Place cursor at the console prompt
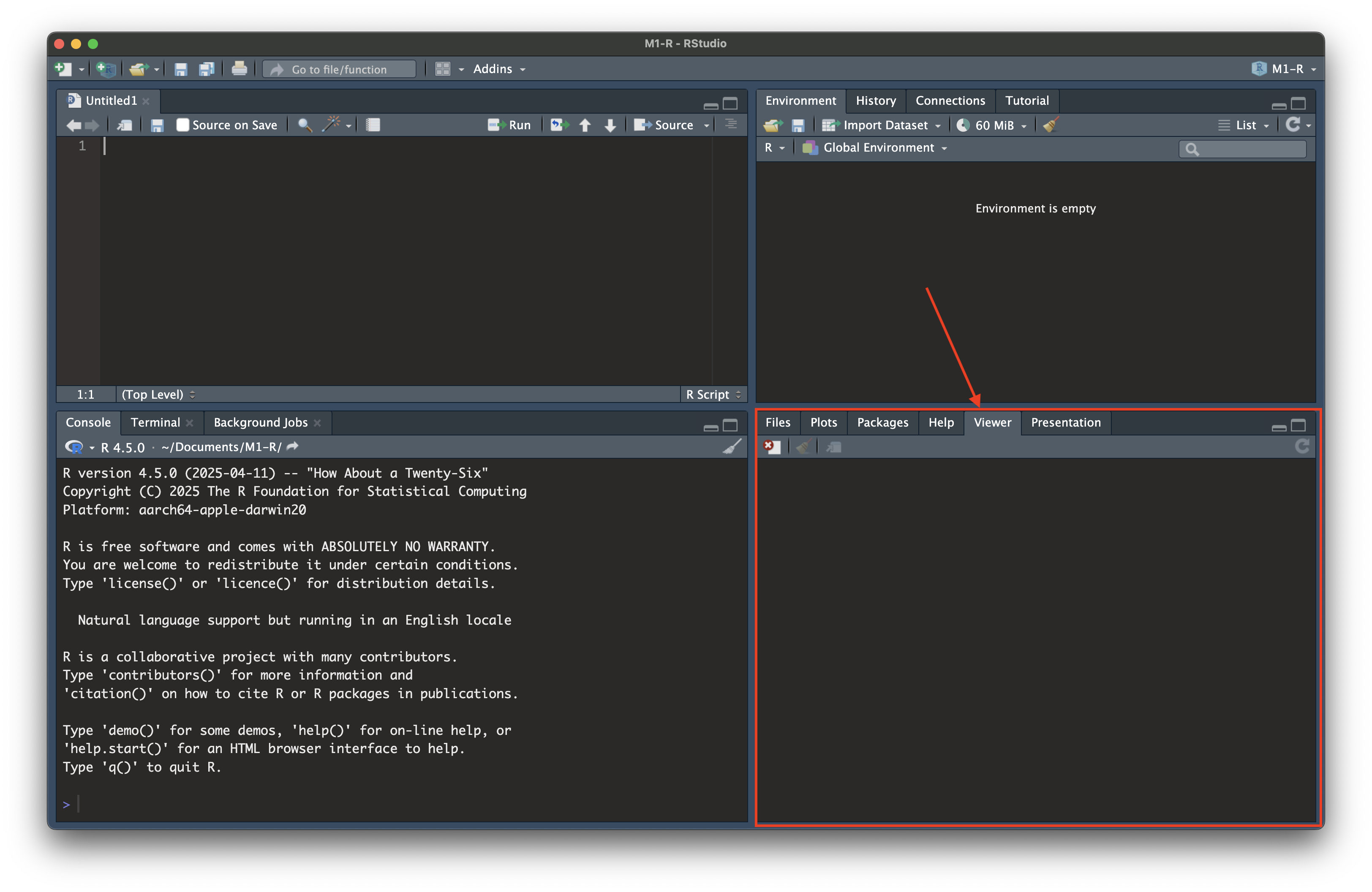Viewport: 1372px width, 892px height. pos(79,804)
